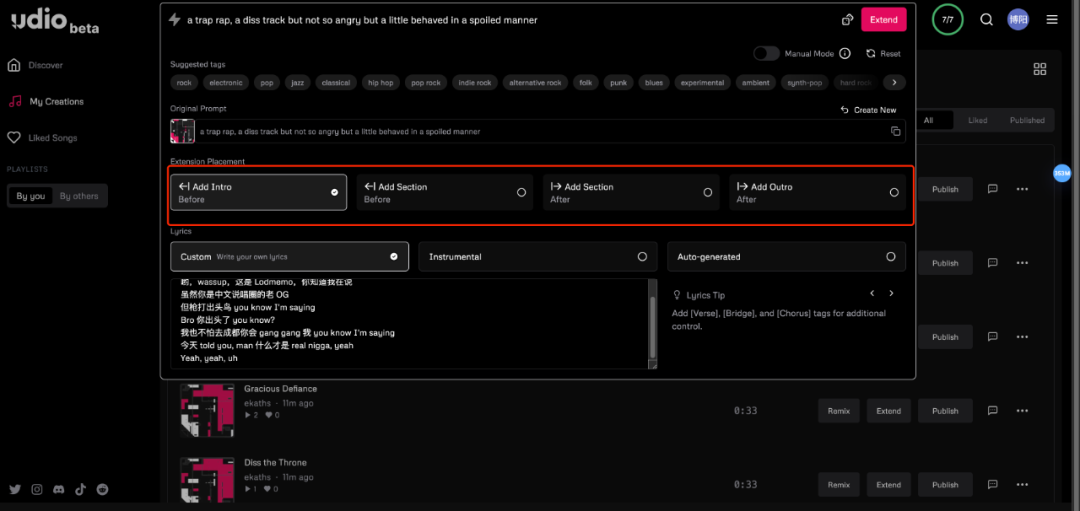Screen dimensions: 1080x511
Task: Open the search magnifier icon
Action: click(986, 20)
